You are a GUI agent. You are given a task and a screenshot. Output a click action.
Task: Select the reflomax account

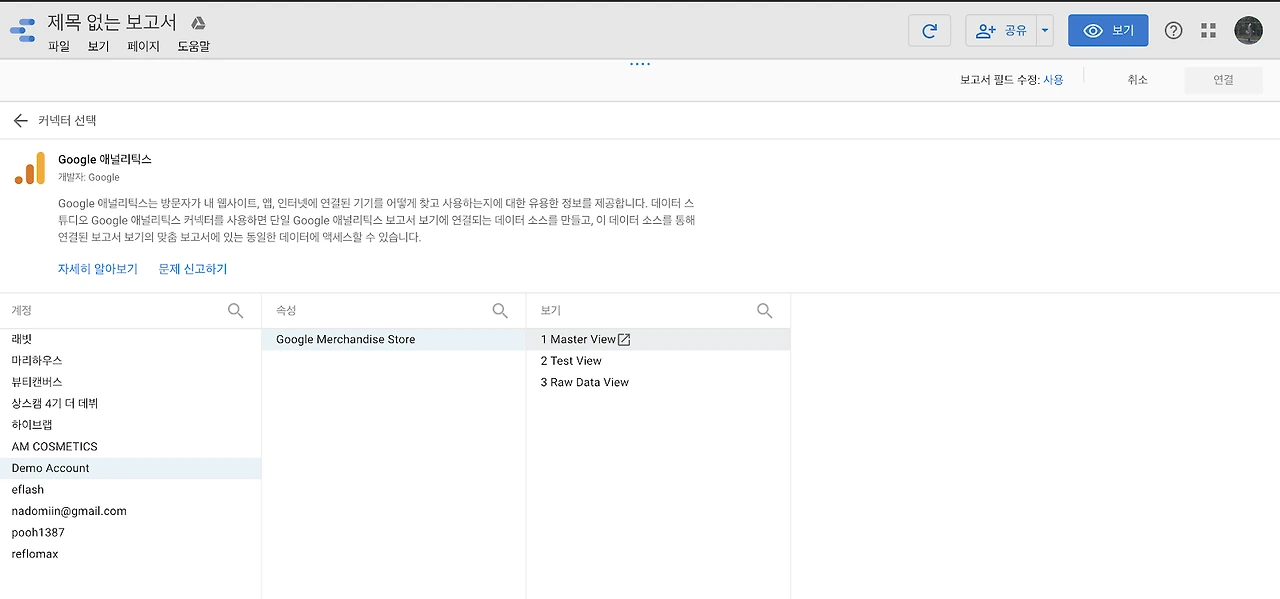tap(130, 554)
